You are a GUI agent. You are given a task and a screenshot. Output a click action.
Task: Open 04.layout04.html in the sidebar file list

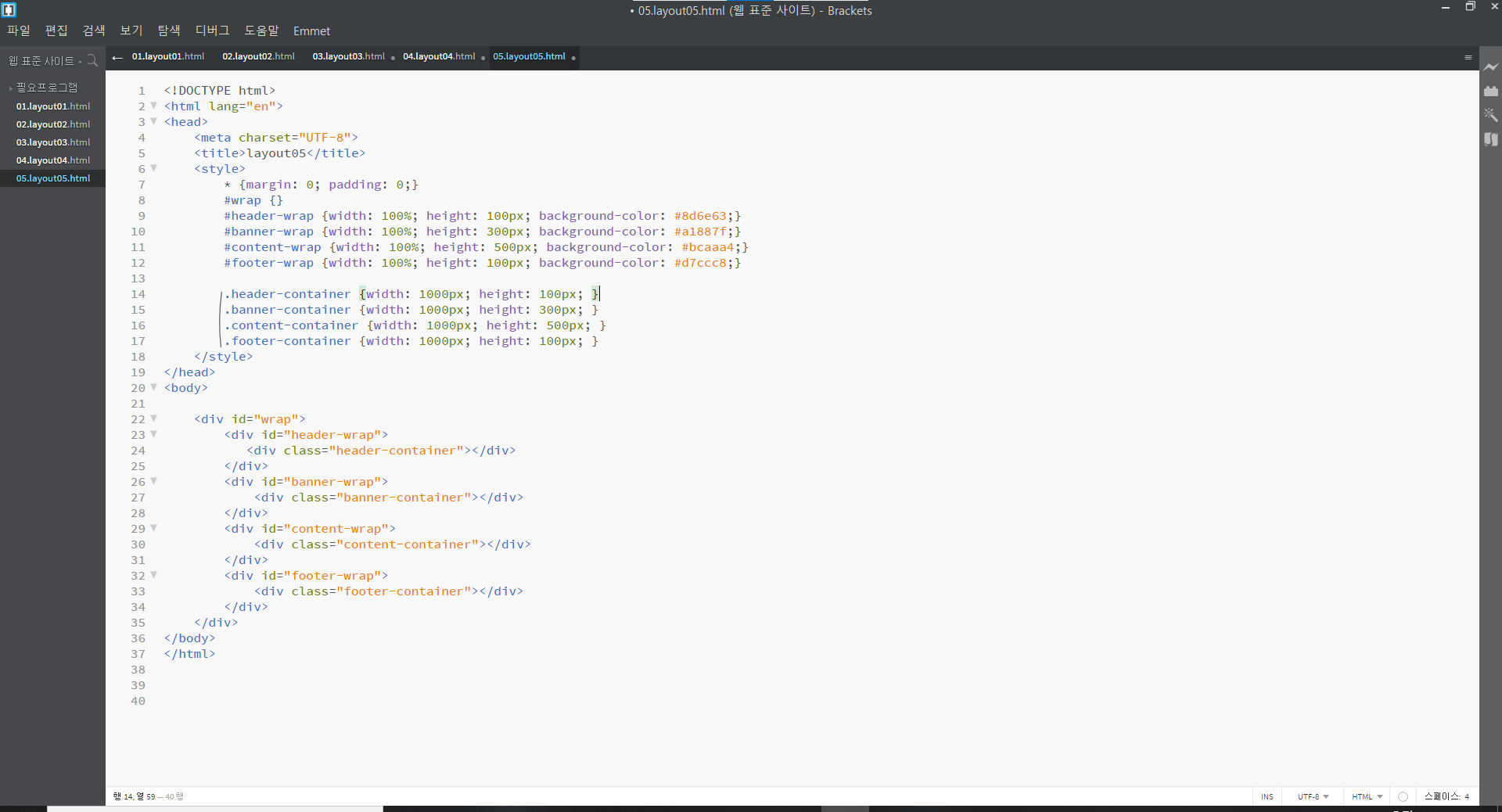coord(53,160)
